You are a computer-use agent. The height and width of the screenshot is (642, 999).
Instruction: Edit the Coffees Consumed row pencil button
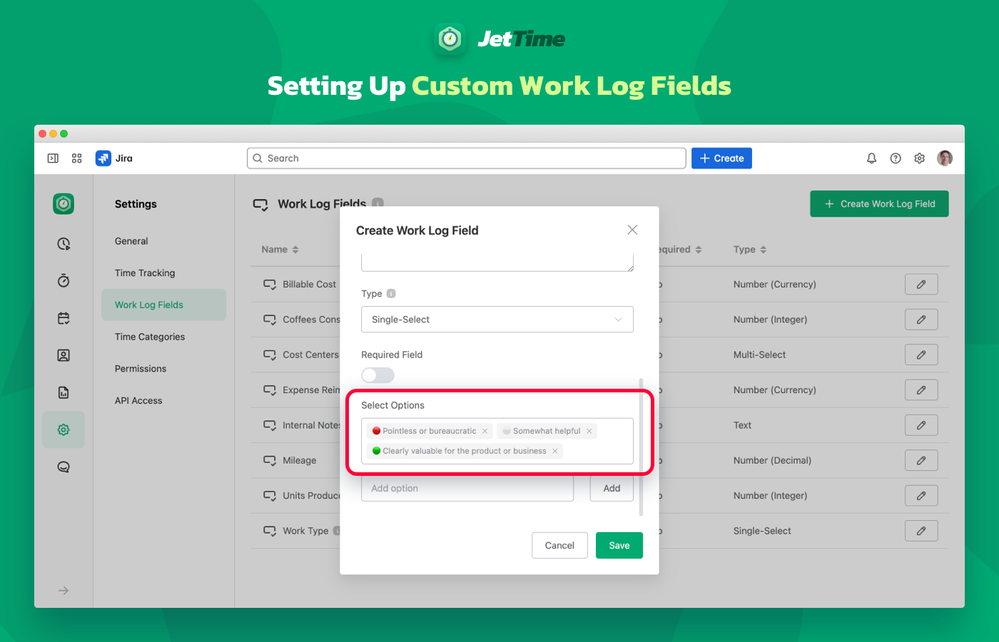pyautogui.click(x=921, y=319)
